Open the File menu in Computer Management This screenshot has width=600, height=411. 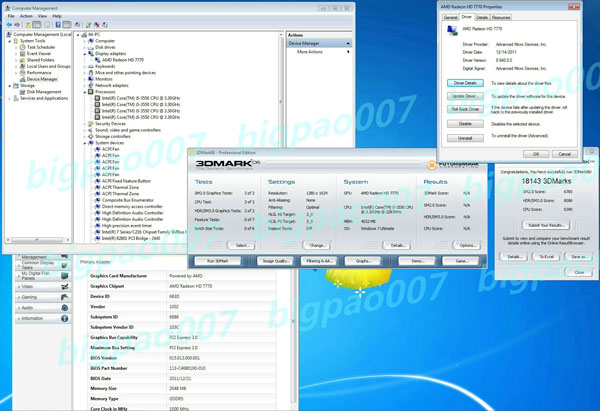[11, 16]
